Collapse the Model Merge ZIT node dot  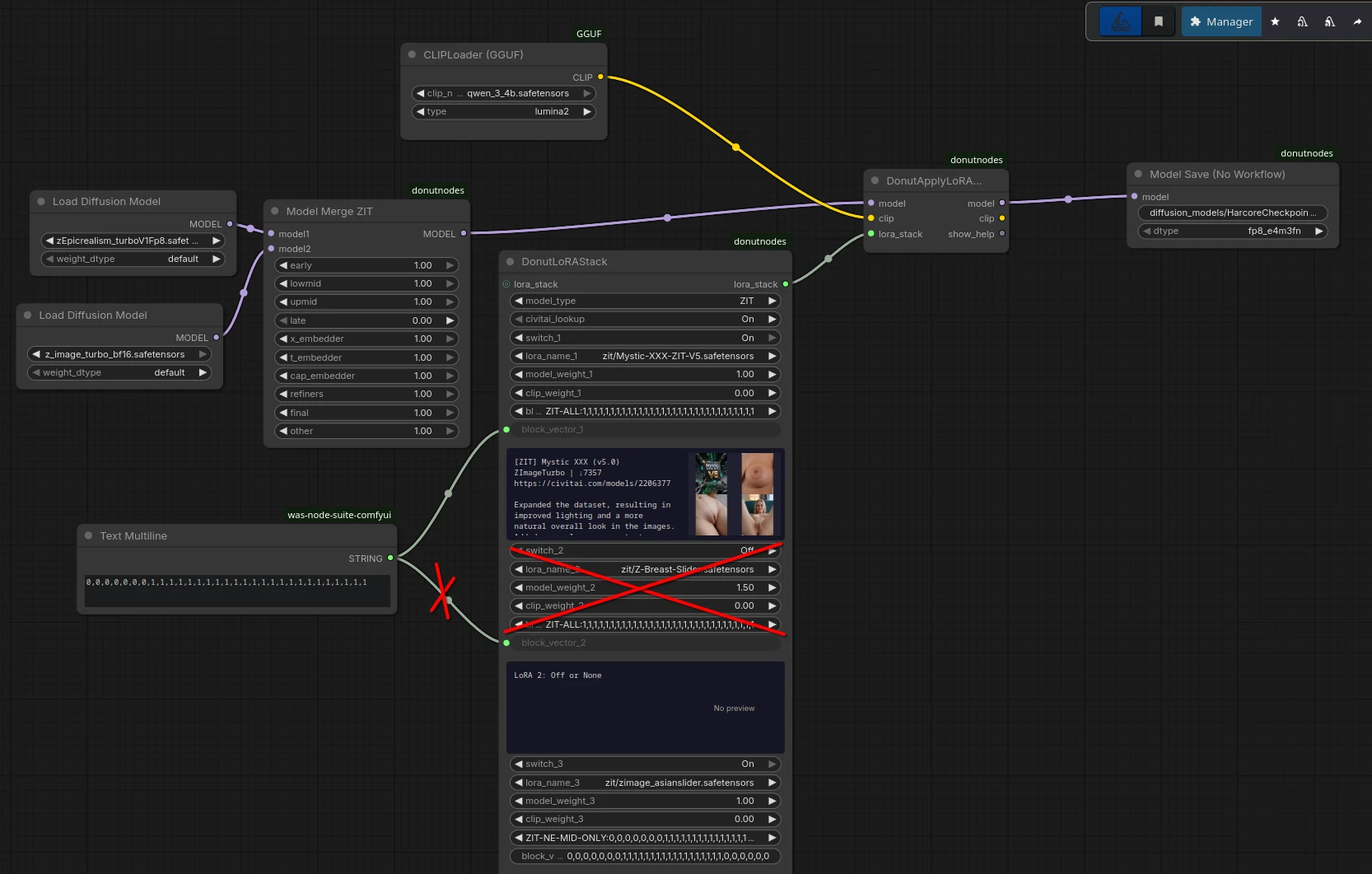[275, 211]
